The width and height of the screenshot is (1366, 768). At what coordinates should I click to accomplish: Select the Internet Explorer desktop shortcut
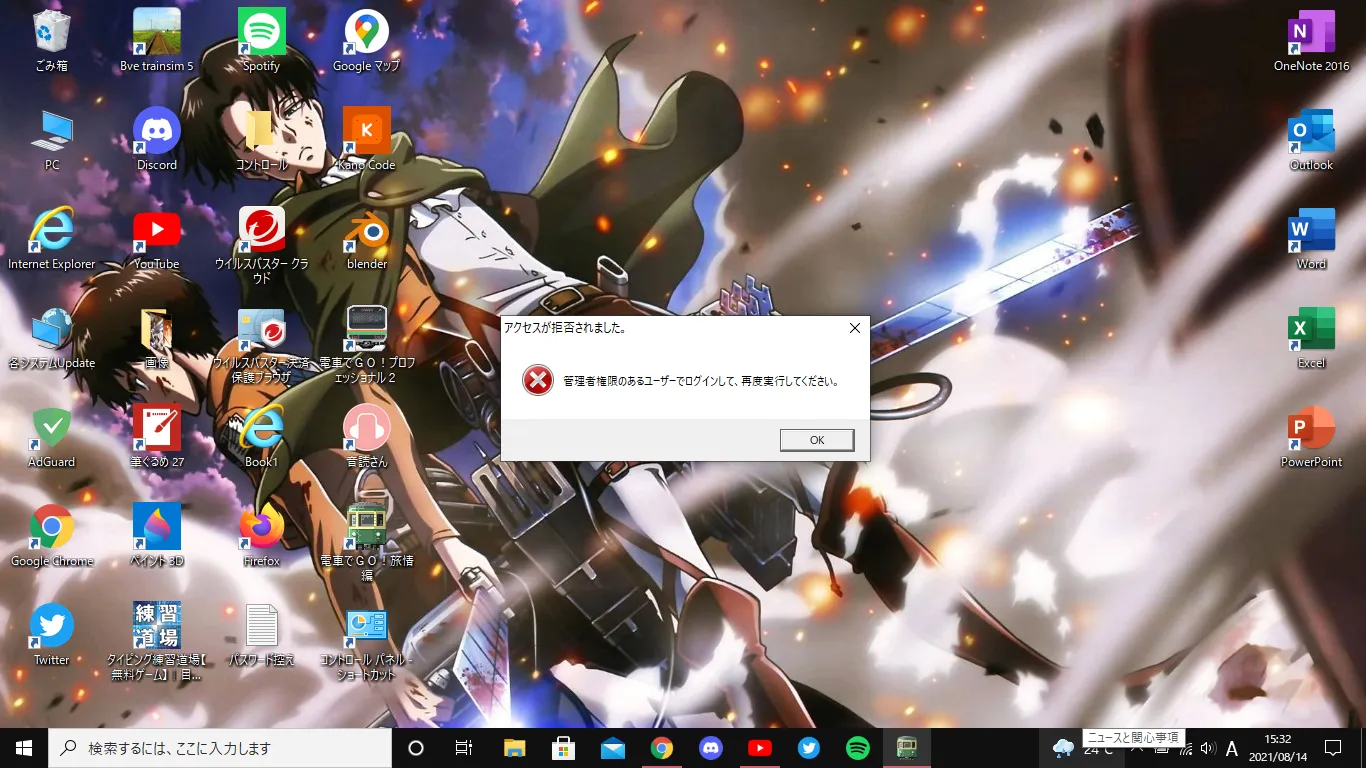[x=52, y=239]
